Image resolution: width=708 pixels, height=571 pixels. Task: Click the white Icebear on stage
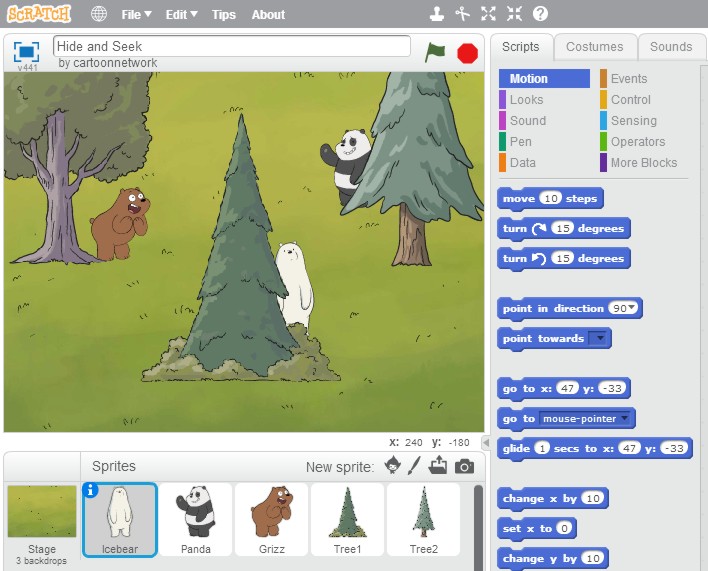294,283
